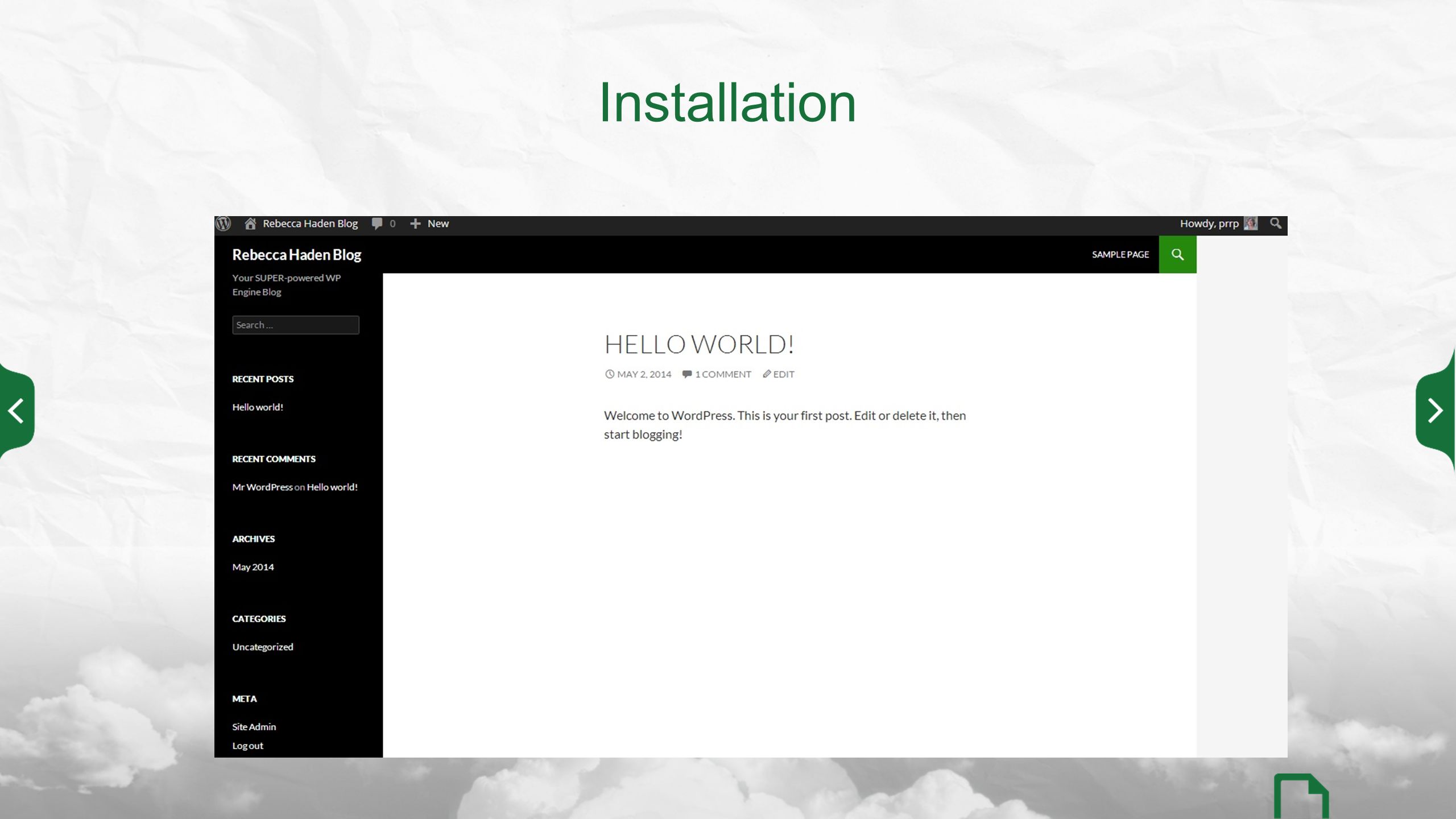Open the Site Admin link

[254, 727]
